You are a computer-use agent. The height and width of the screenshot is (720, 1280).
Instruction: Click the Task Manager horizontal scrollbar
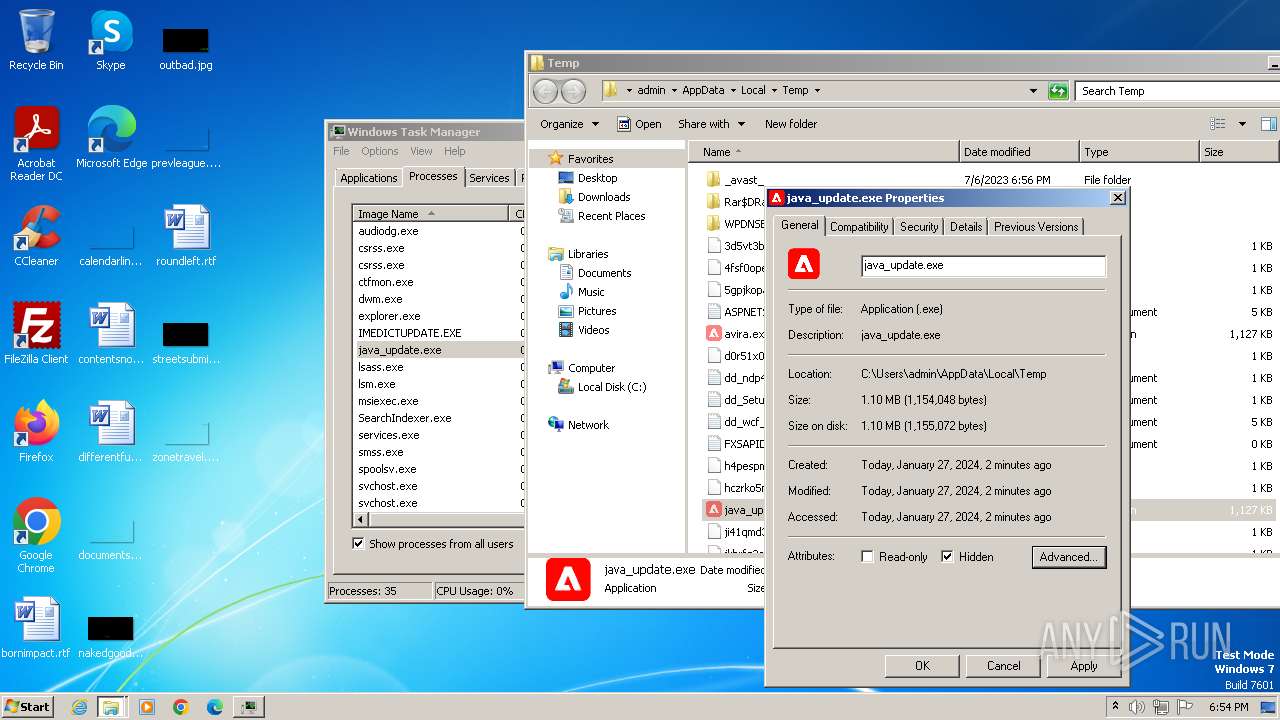[445, 520]
